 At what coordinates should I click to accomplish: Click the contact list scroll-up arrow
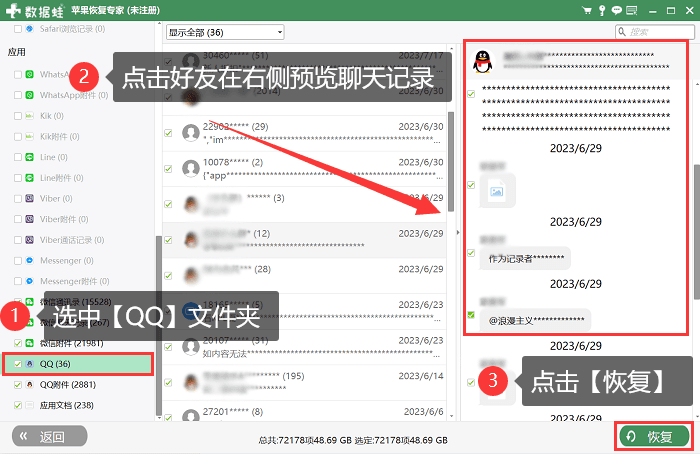(x=451, y=48)
